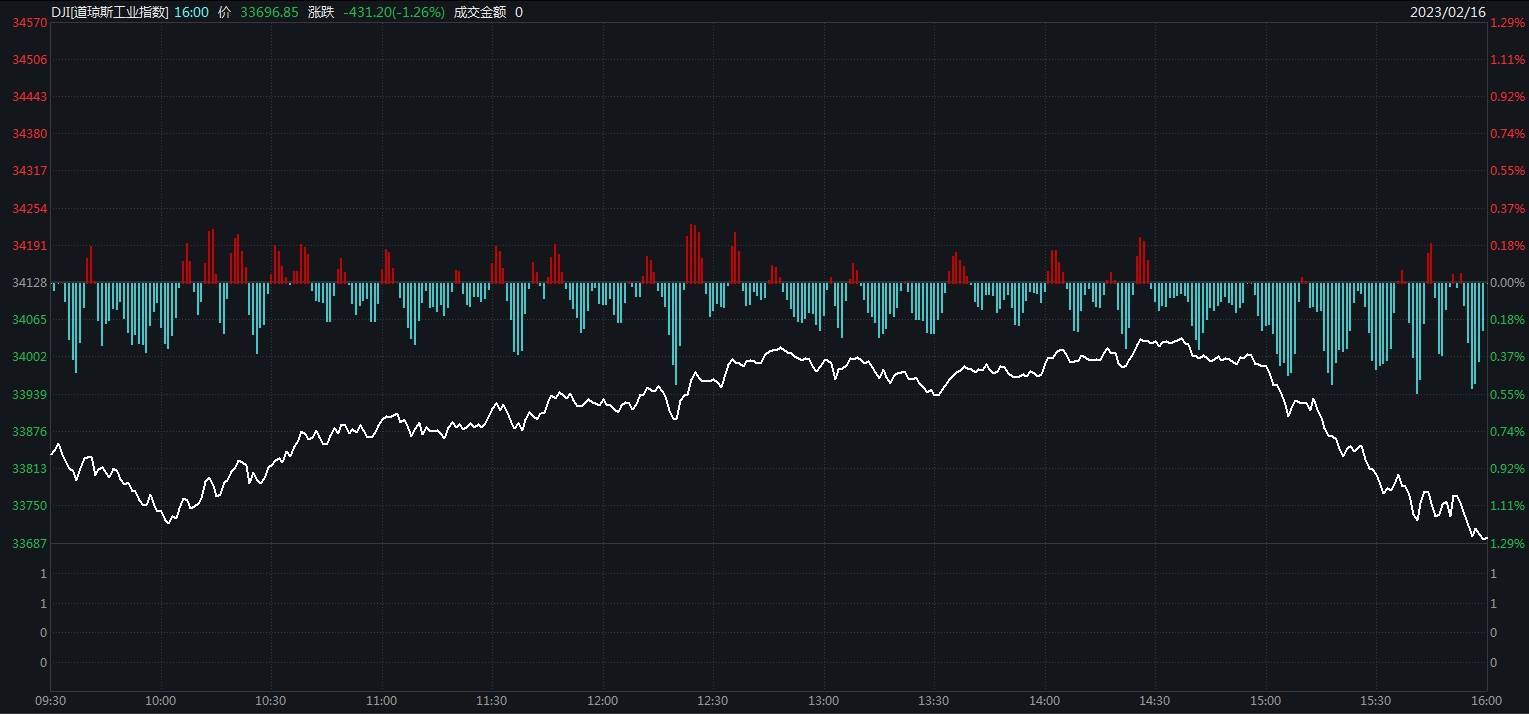The width and height of the screenshot is (1529, 714).
Task: Click the 12:30 time axis label
Action: (712, 701)
